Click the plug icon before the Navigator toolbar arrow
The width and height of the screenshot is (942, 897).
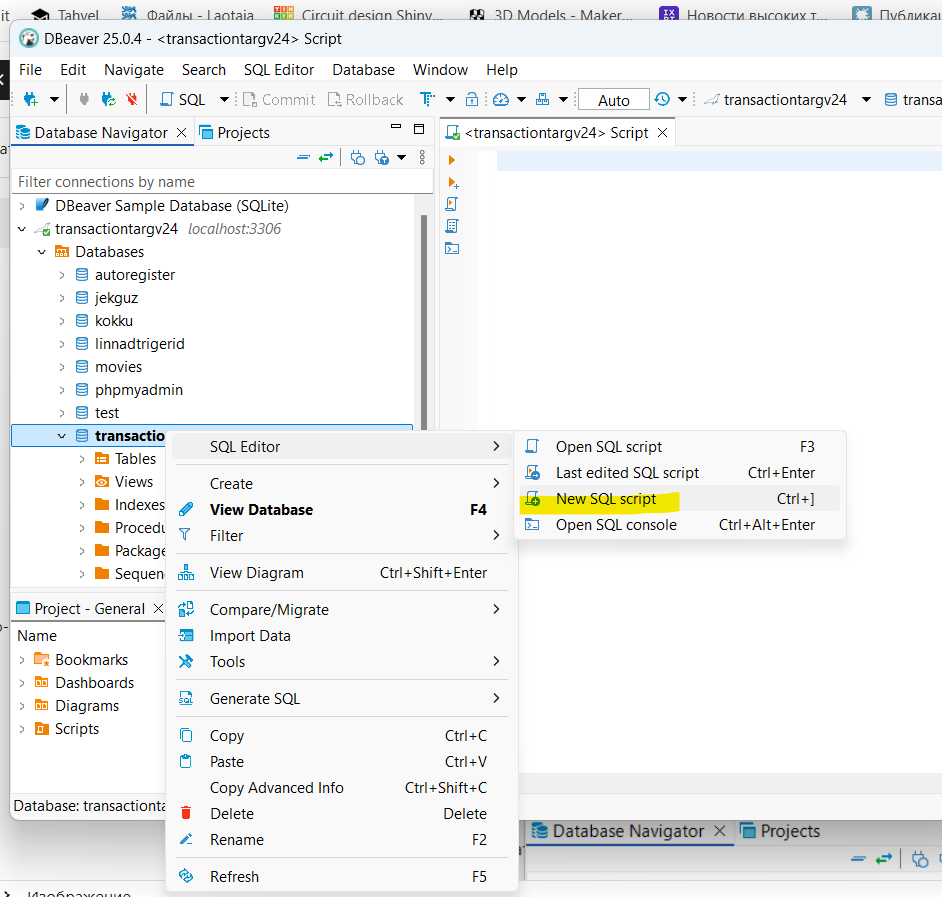click(381, 158)
